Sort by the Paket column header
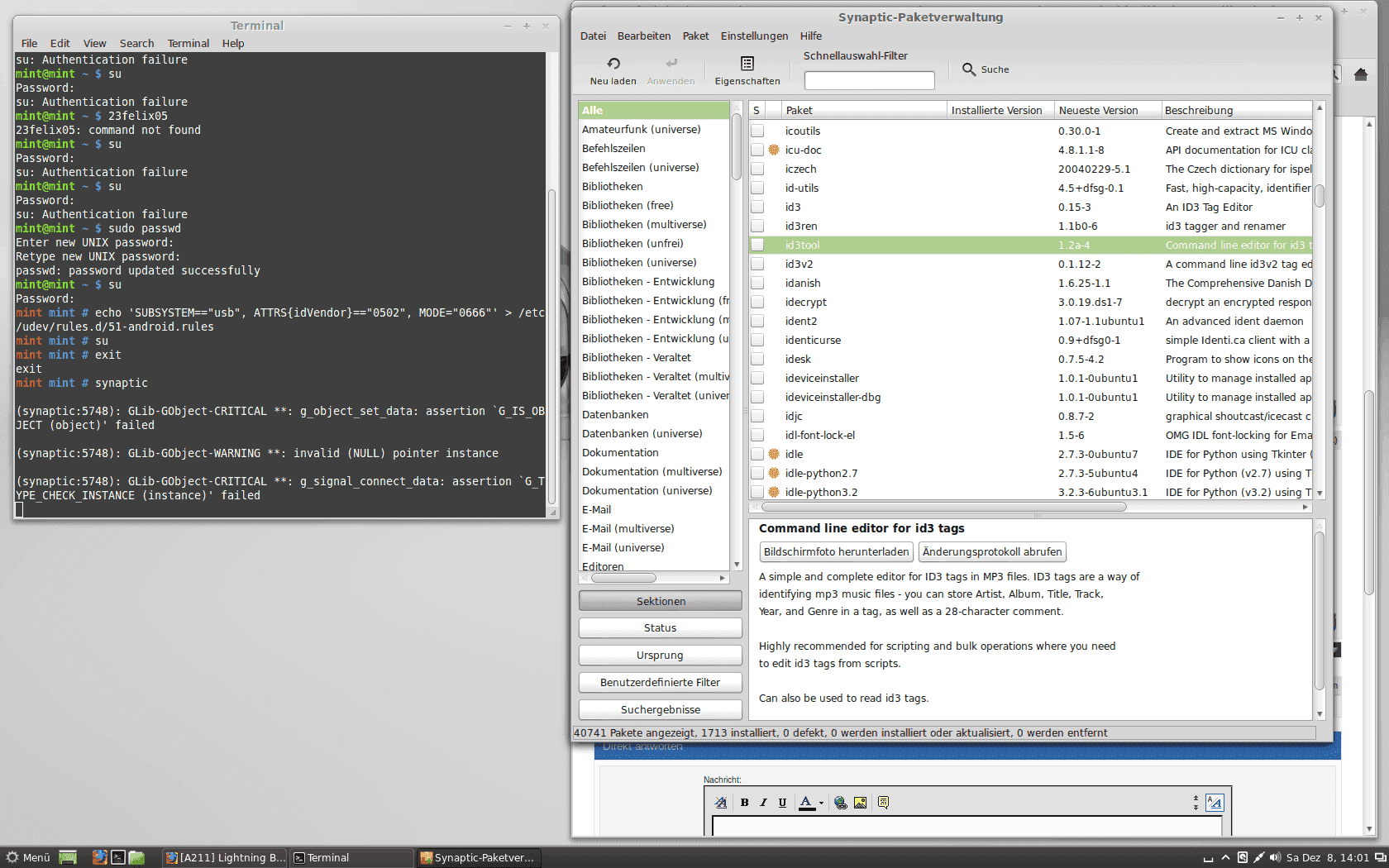Screen dimensions: 1389x868 864,110
